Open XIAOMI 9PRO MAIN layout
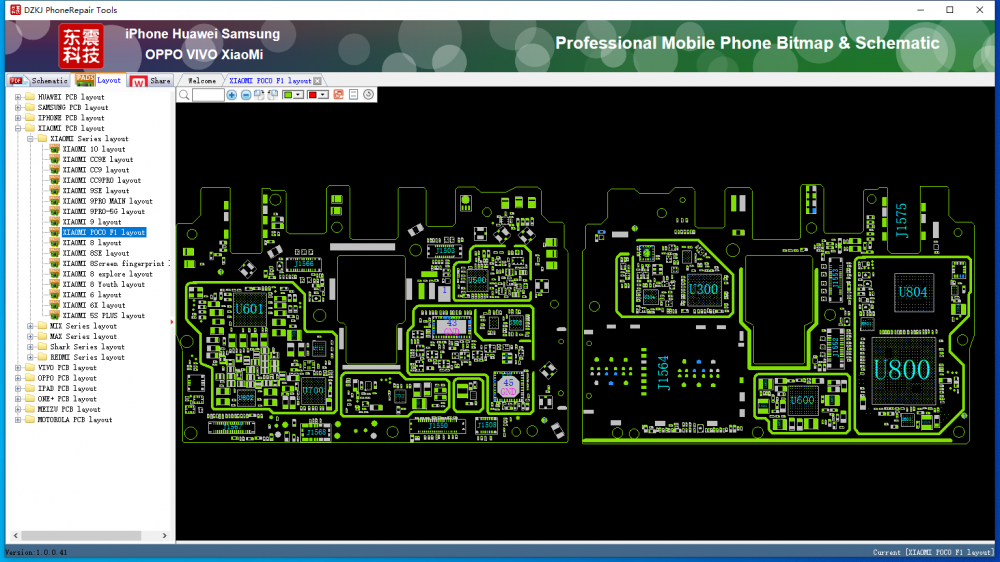The width and height of the screenshot is (1000, 562). (107, 201)
